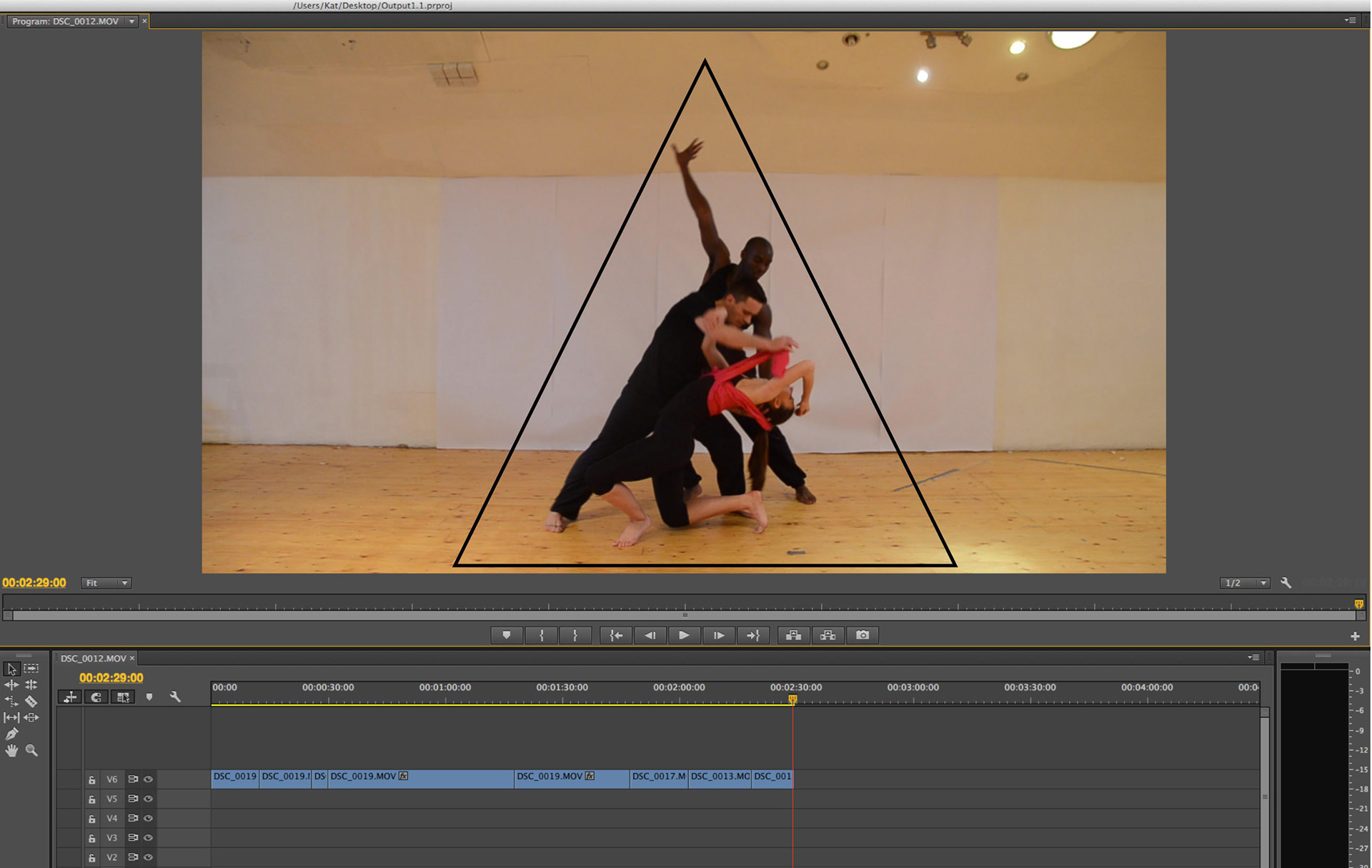Toggle sync lock on track V6
This screenshot has height=868, width=1372.
(x=133, y=779)
